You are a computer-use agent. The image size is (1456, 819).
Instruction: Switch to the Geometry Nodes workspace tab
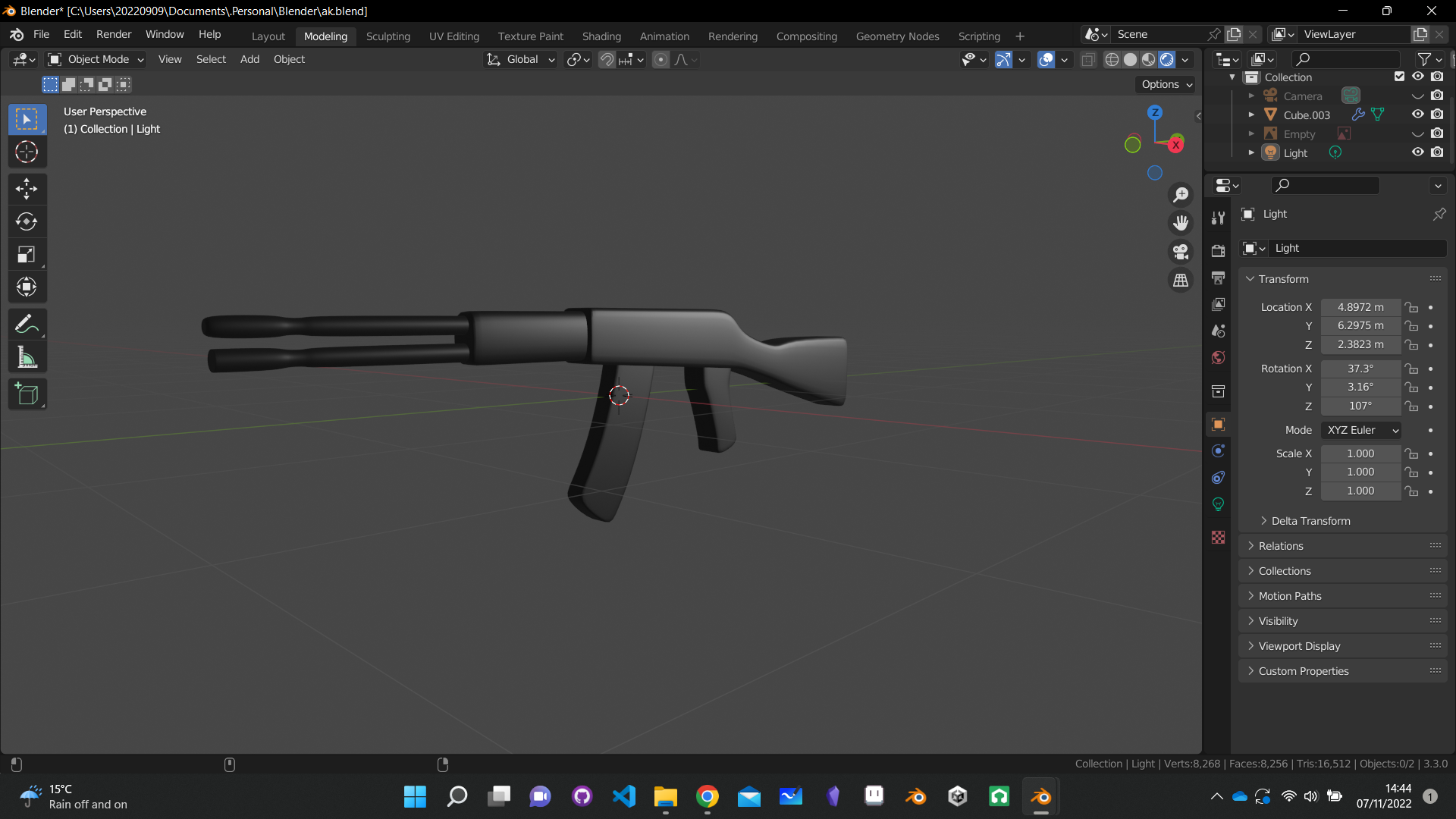click(x=897, y=36)
